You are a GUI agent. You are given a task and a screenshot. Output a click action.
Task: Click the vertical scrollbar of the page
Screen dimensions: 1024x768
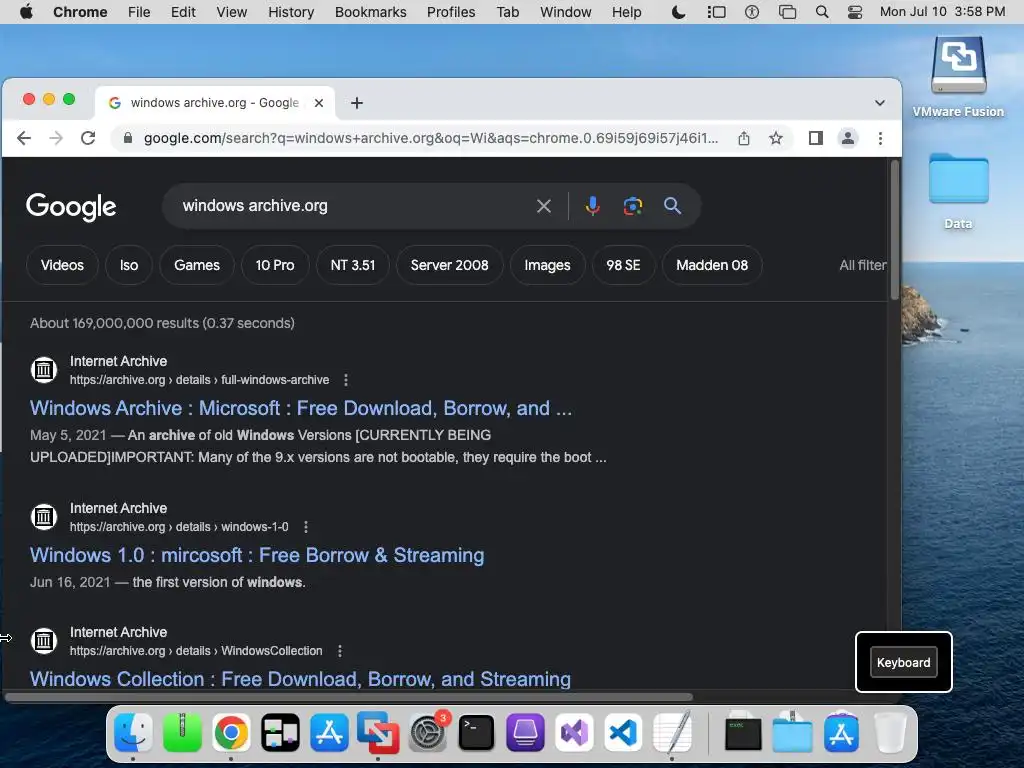point(894,230)
